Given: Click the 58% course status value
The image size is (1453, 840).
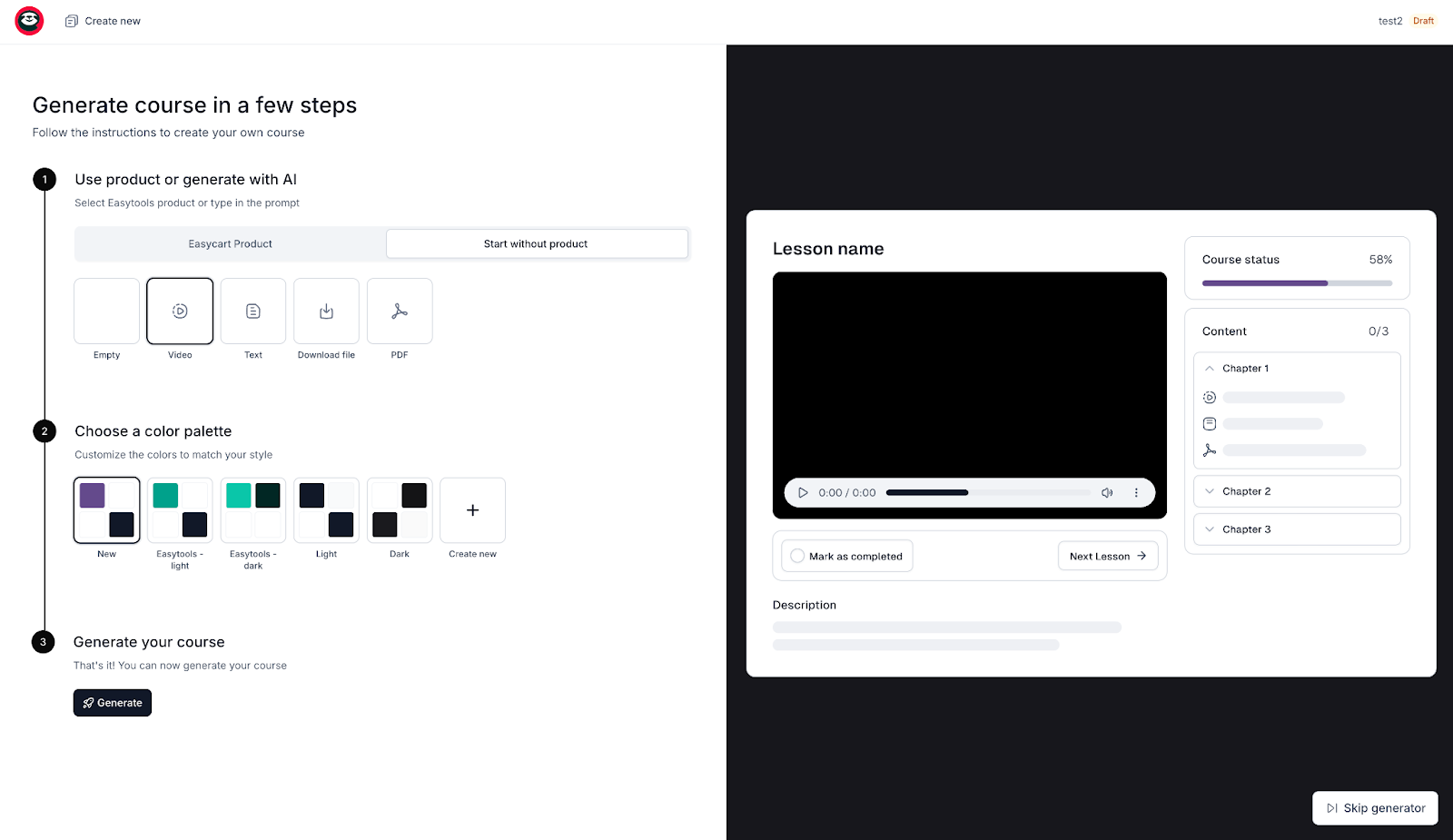Looking at the screenshot, I should point(1380,260).
